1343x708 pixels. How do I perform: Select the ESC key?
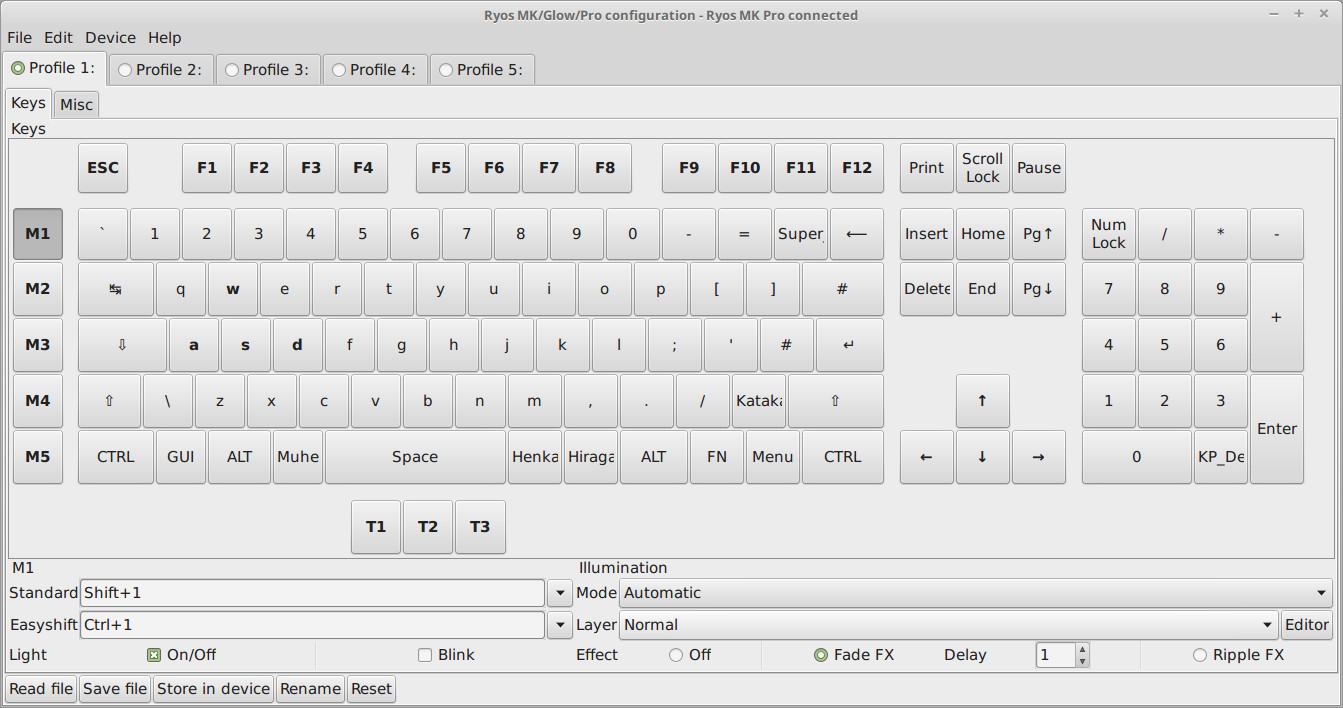click(103, 168)
